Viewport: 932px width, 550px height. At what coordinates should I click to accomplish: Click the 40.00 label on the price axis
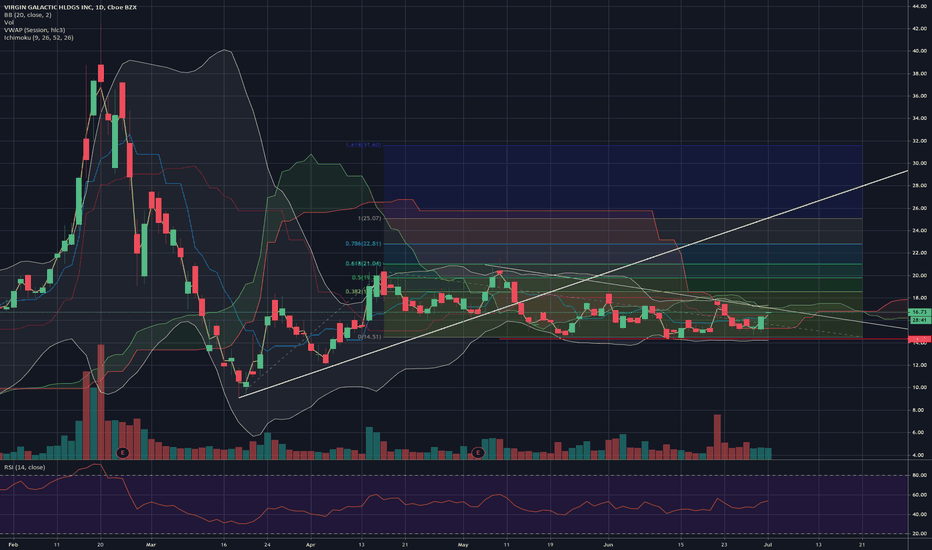[x=919, y=51]
